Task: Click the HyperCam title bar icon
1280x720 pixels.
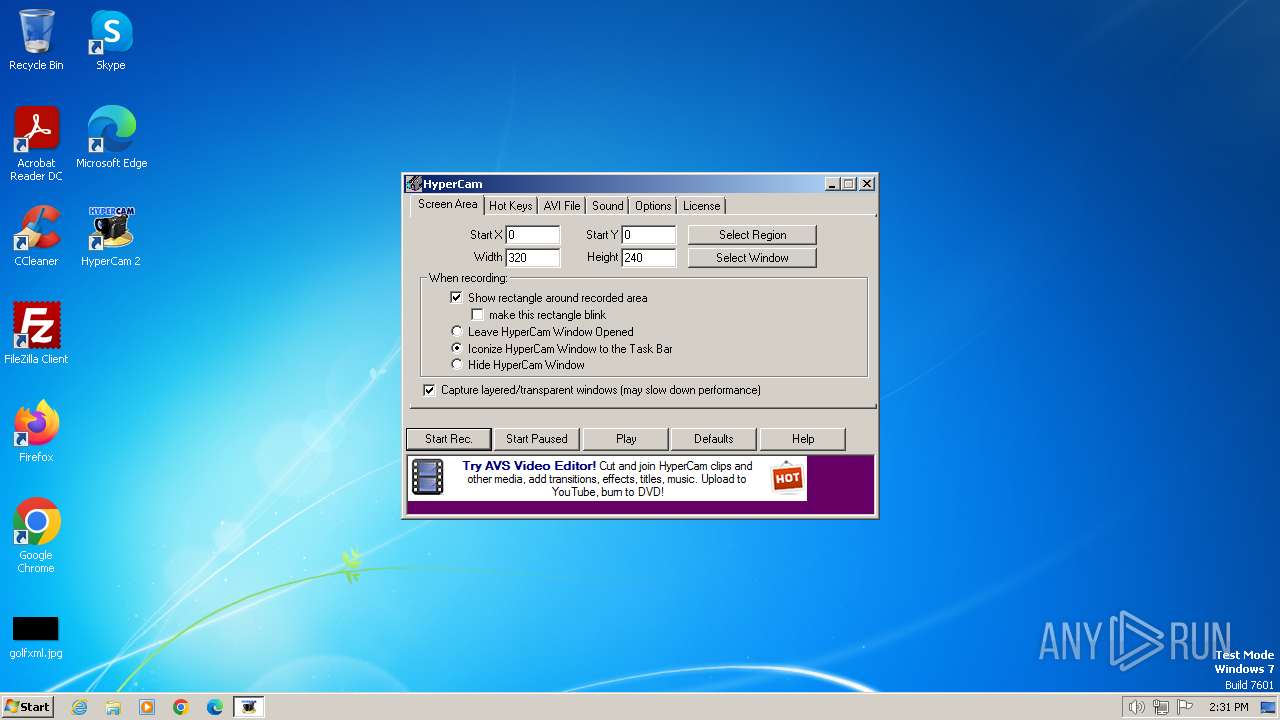Action: [x=414, y=184]
